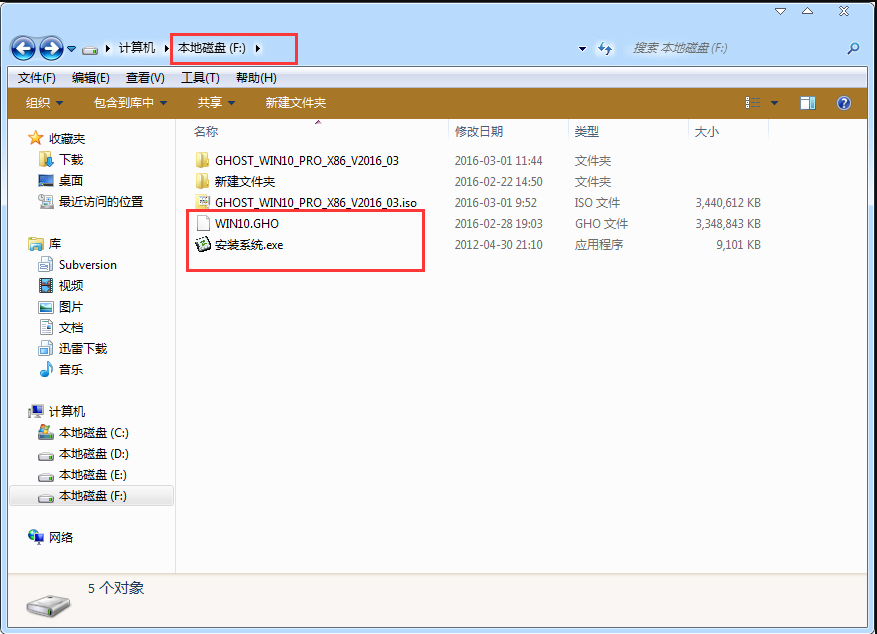Image resolution: width=877 pixels, height=634 pixels.
Task: Open the 文件(F) menu
Action: [36, 77]
